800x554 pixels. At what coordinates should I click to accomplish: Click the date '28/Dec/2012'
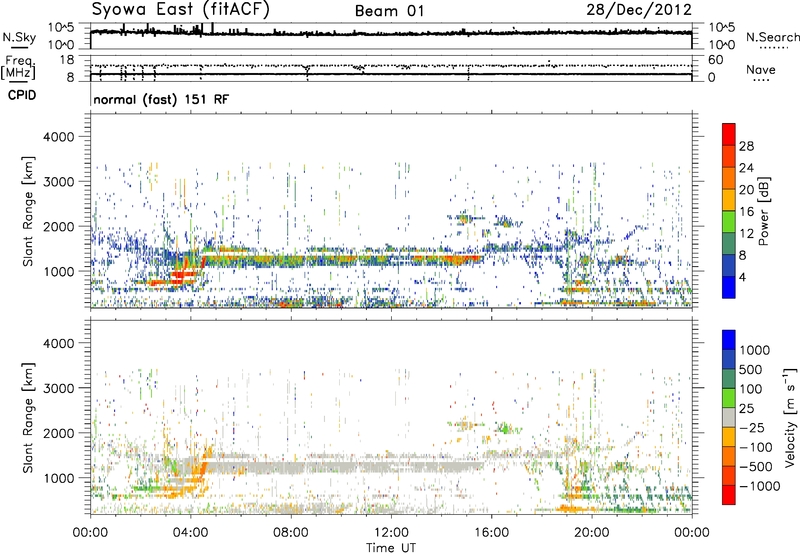[x=639, y=10]
